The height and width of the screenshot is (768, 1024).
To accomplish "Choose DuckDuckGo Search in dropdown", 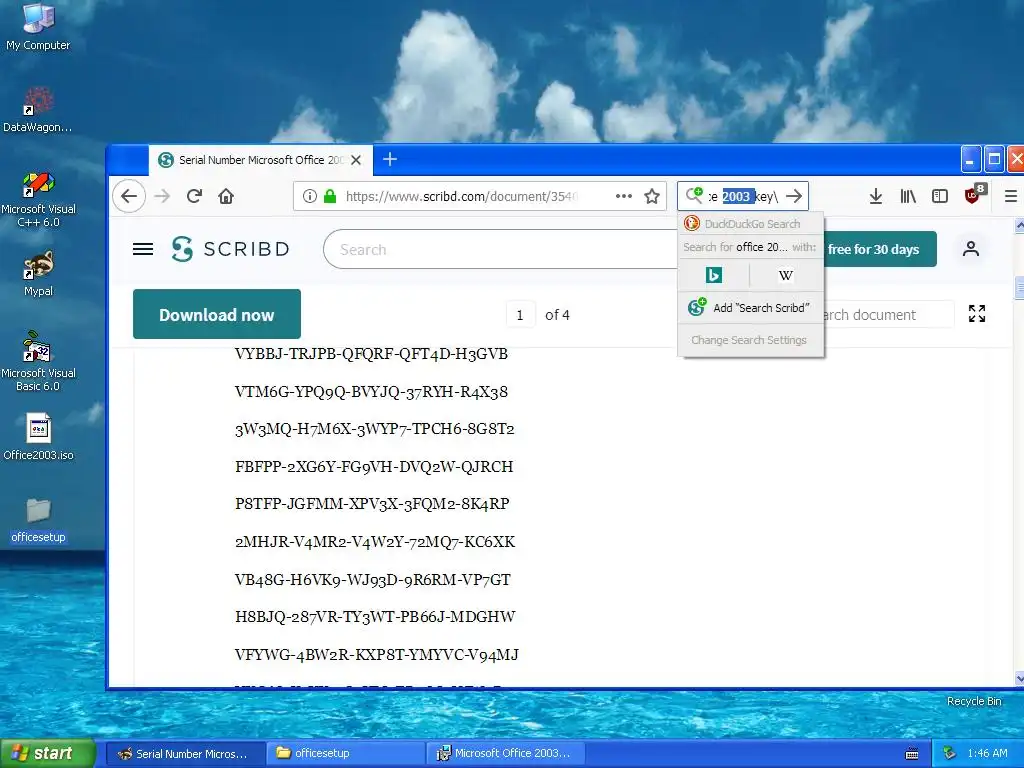I will click(751, 224).
